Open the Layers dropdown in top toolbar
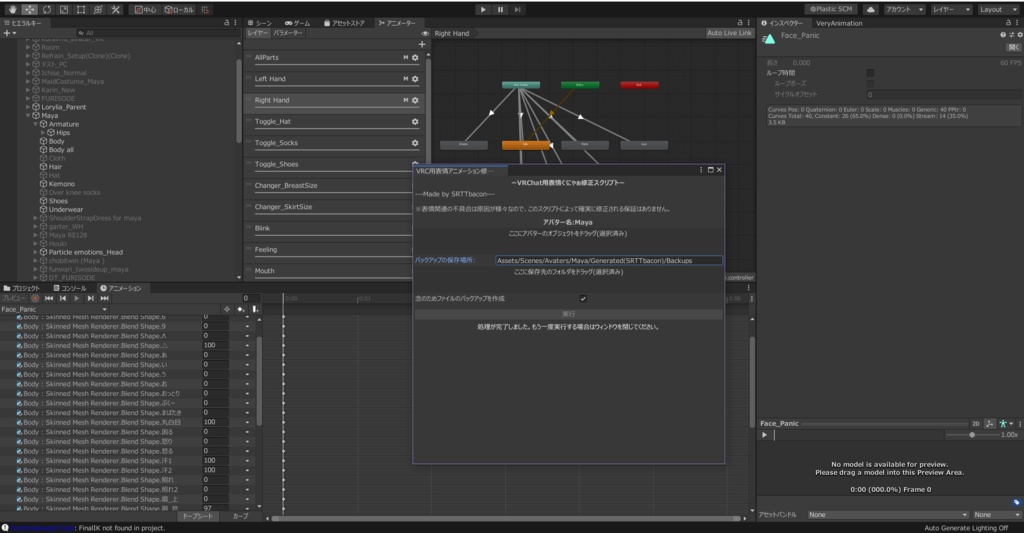This screenshot has width=1024, height=533. pos(951,10)
